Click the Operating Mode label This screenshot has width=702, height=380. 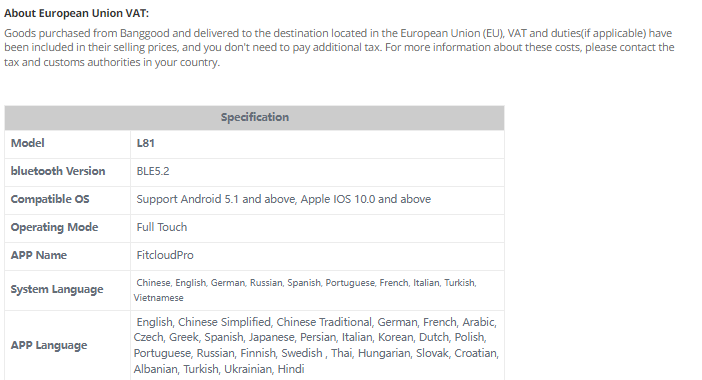54,227
